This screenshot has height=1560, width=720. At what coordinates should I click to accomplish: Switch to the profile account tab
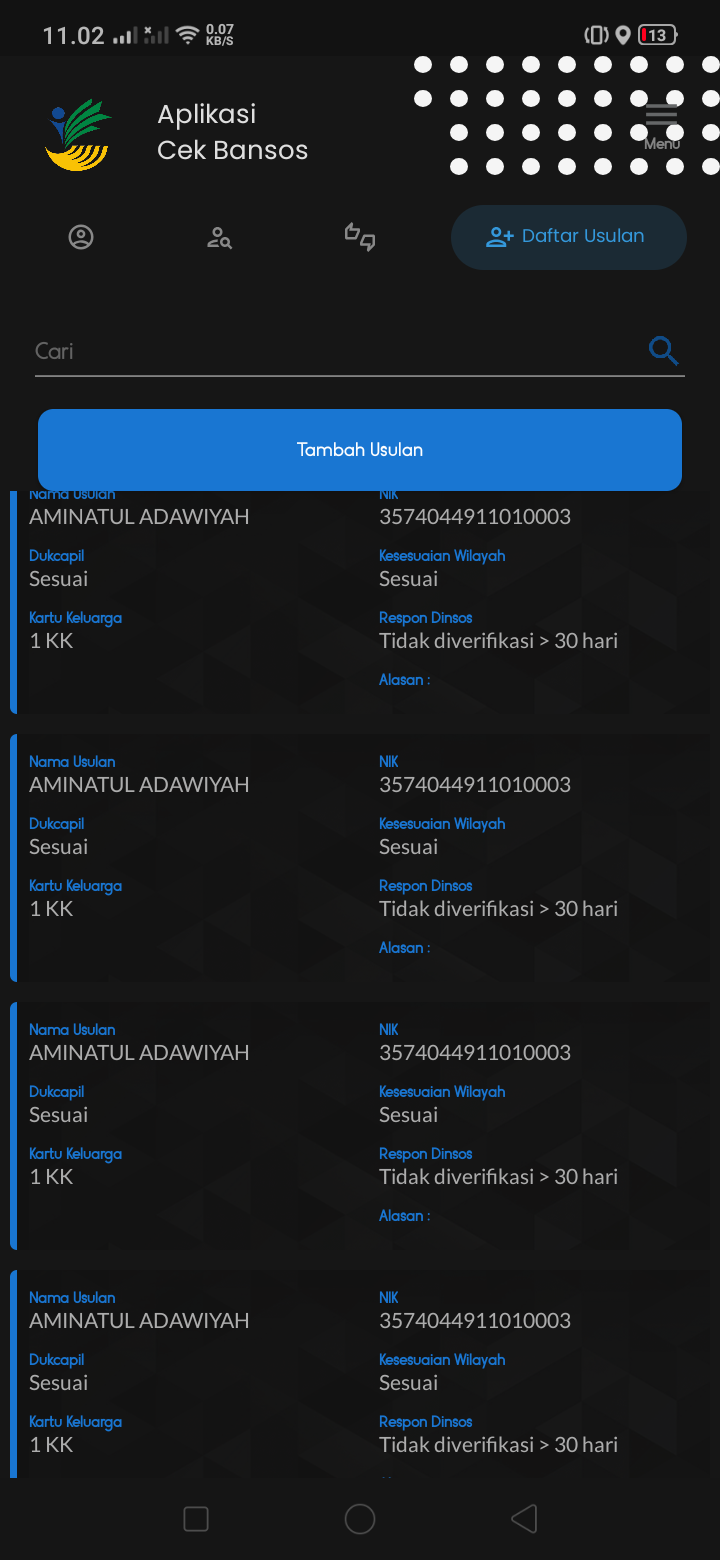coord(81,237)
